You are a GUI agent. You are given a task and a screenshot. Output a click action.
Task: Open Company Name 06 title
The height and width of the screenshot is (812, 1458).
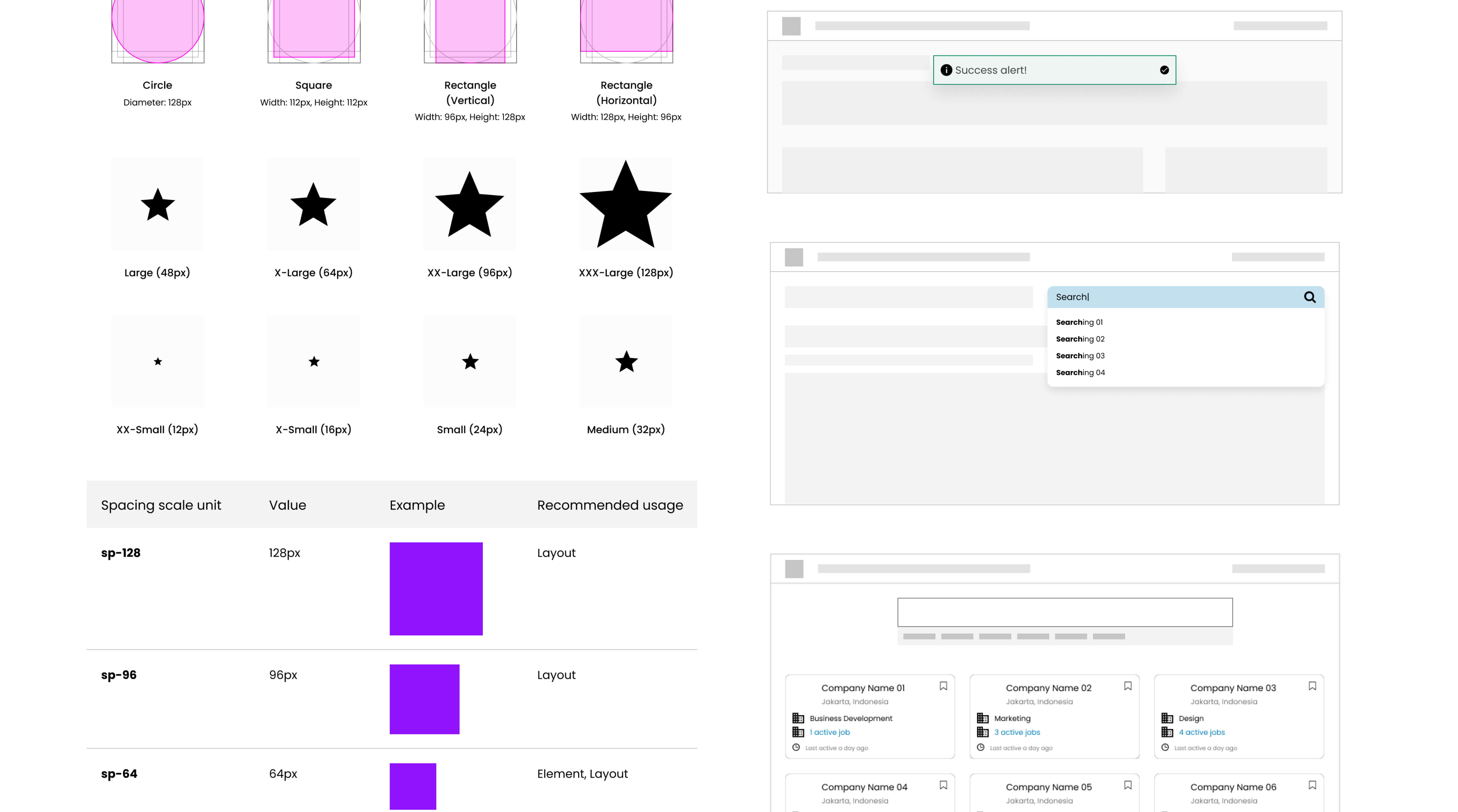1233,787
